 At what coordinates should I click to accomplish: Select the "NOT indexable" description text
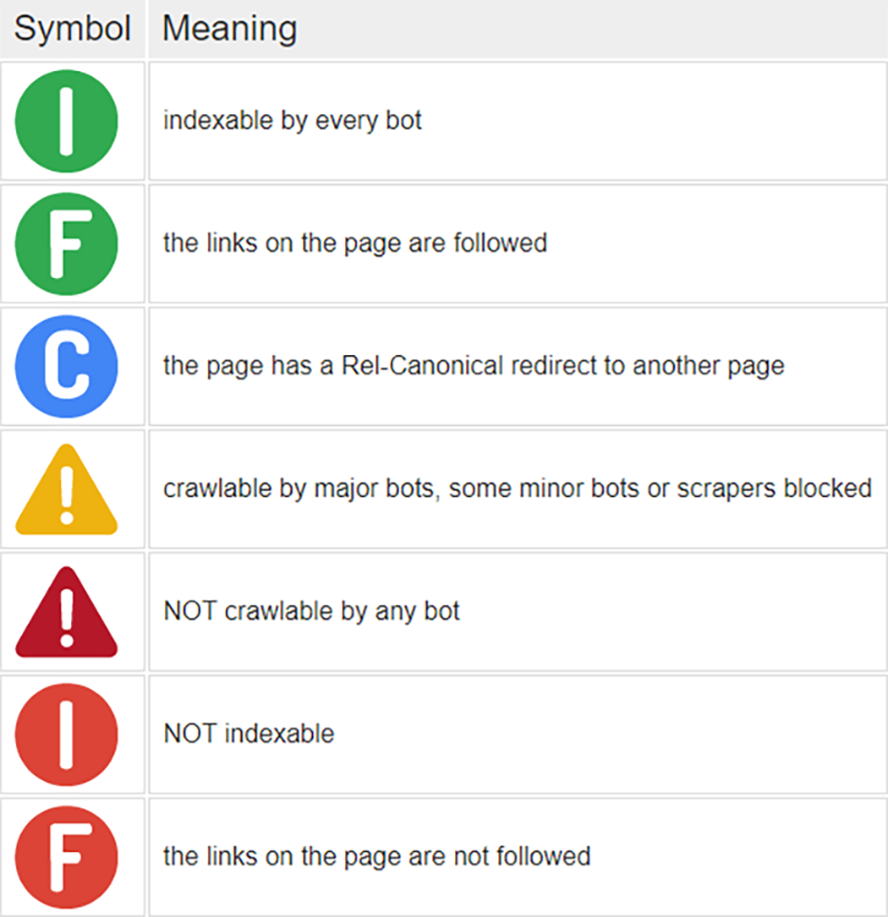[x=249, y=733]
